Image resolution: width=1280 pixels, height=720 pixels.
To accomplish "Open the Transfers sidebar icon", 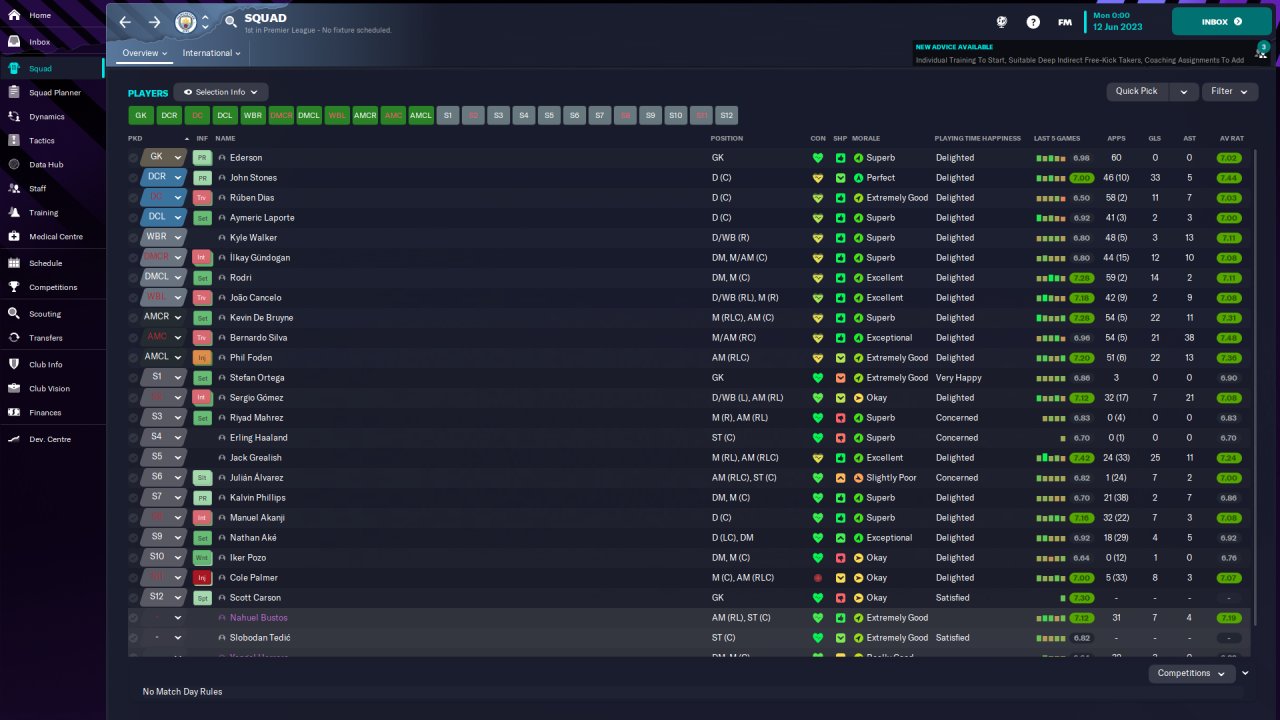I will pos(14,337).
